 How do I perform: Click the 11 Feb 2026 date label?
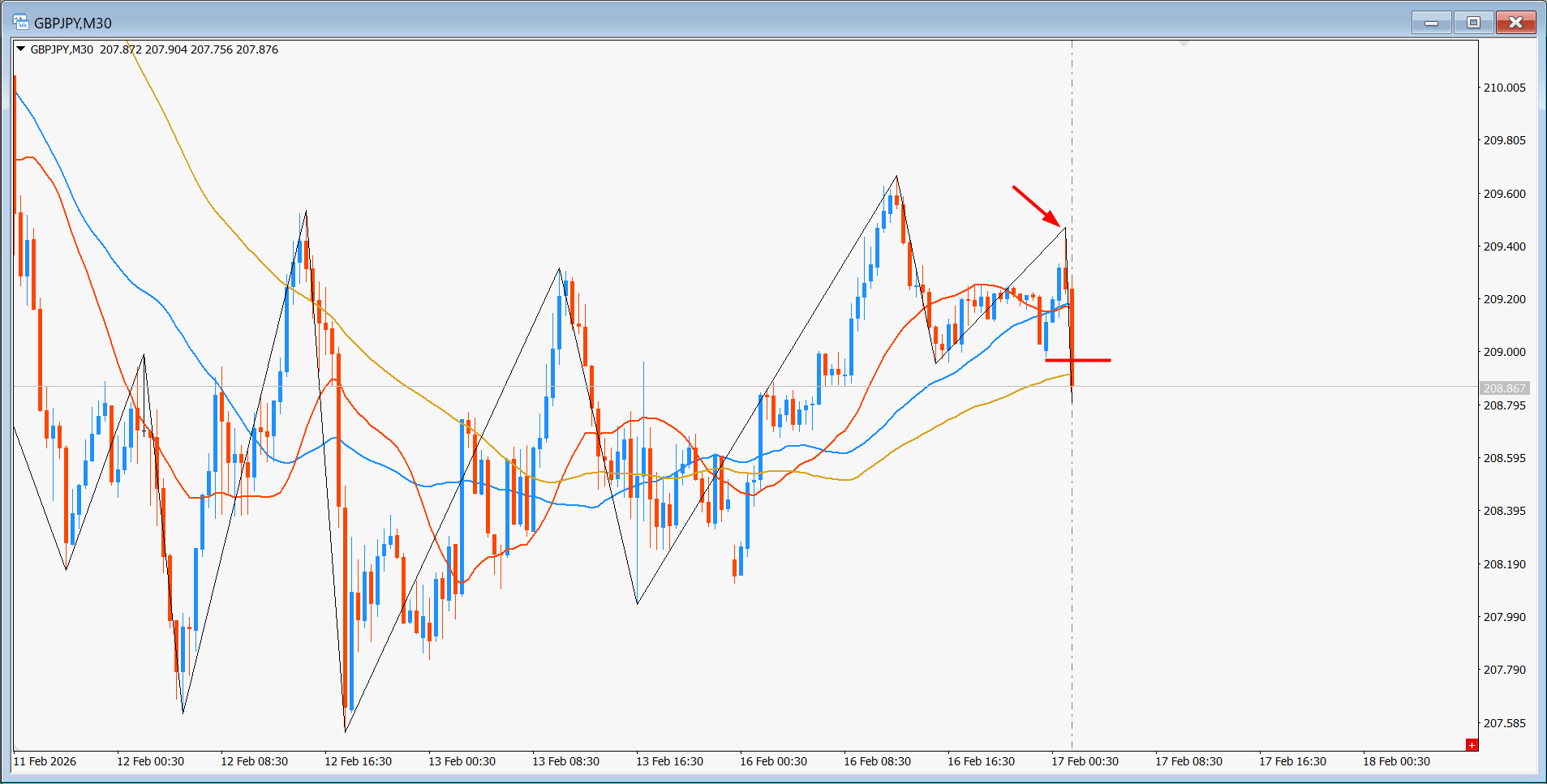(x=45, y=761)
